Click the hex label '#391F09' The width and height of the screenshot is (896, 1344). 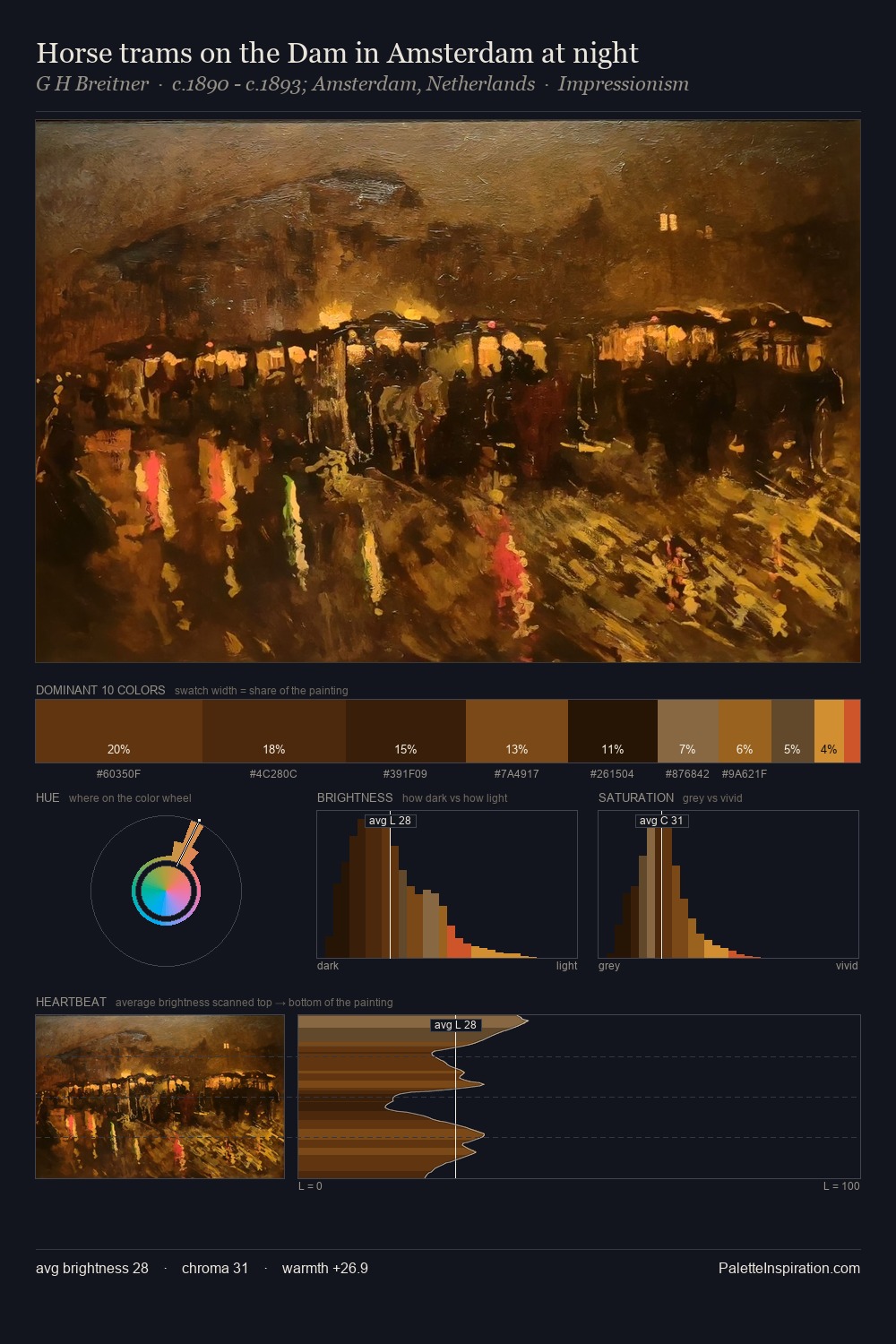405,774
